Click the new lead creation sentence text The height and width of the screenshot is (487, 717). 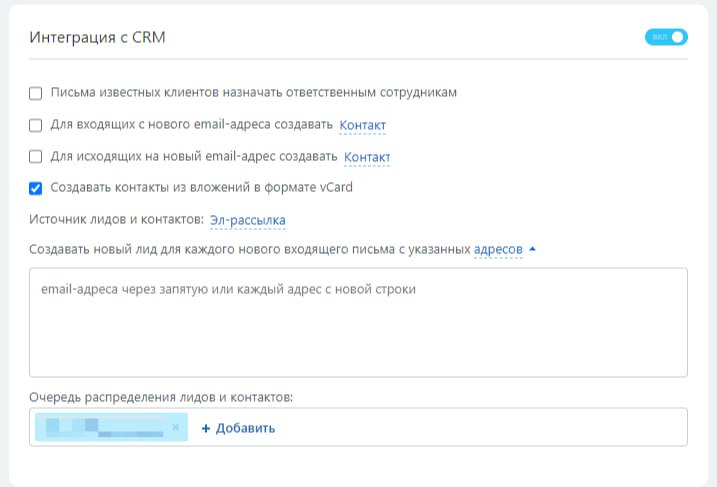pyautogui.click(x=250, y=249)
